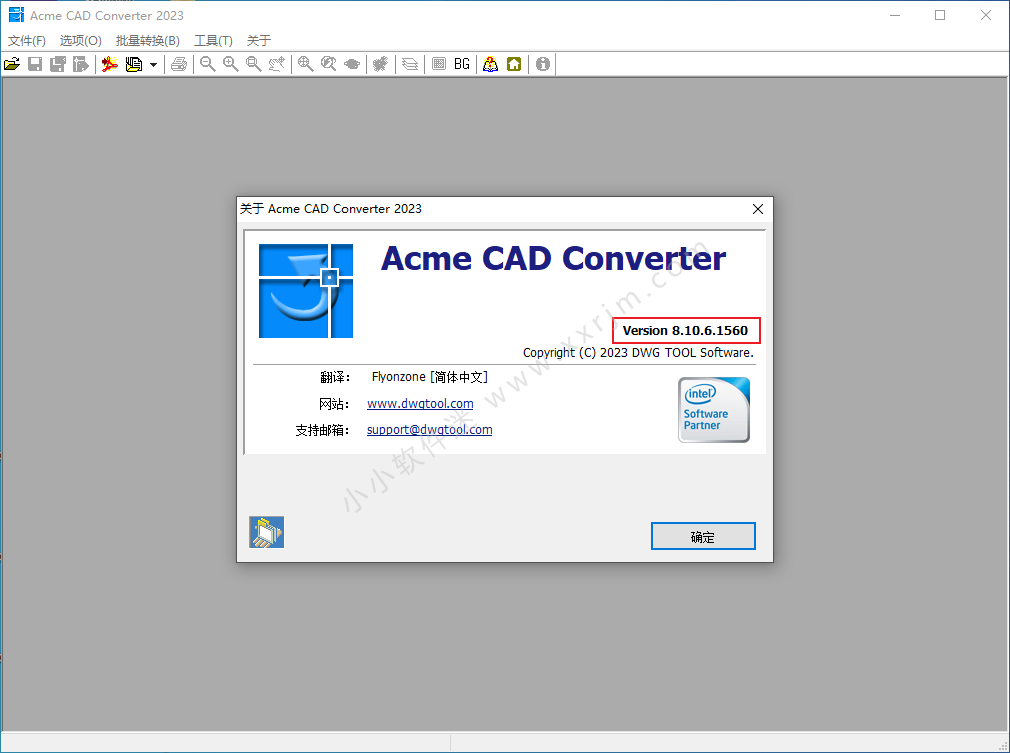Open the 工具(T) menu
The image size is (1010, 753).
pos(213,41)
